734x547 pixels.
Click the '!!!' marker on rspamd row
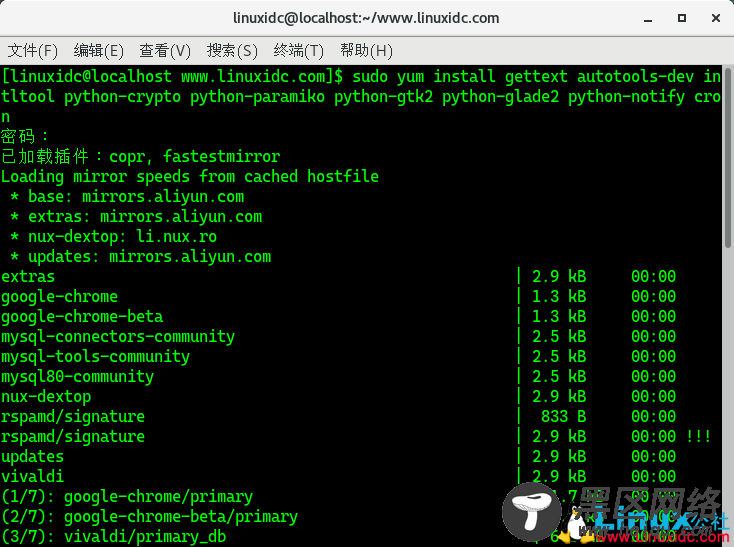(x=698, y=437)
